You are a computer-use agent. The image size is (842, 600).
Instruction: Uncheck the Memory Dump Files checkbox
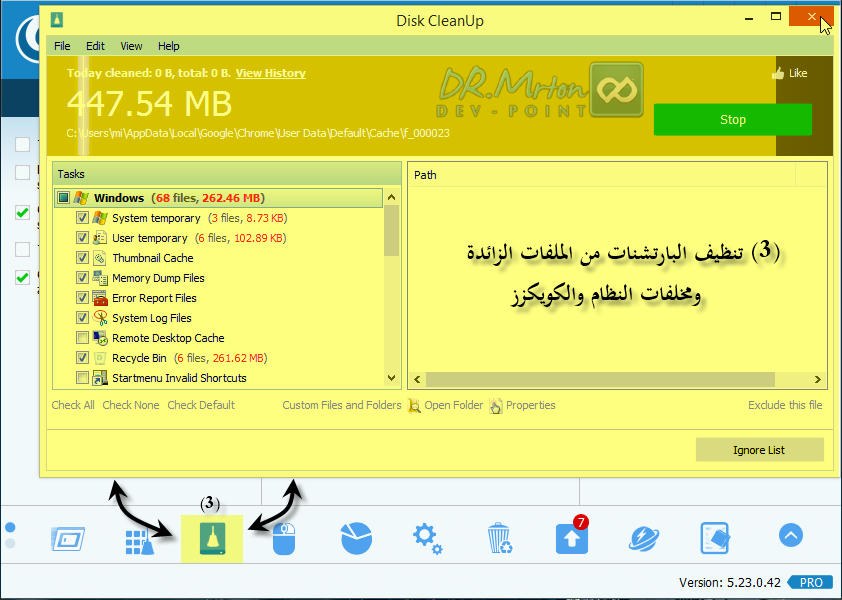pyautogui.click(x=82, y=278)
